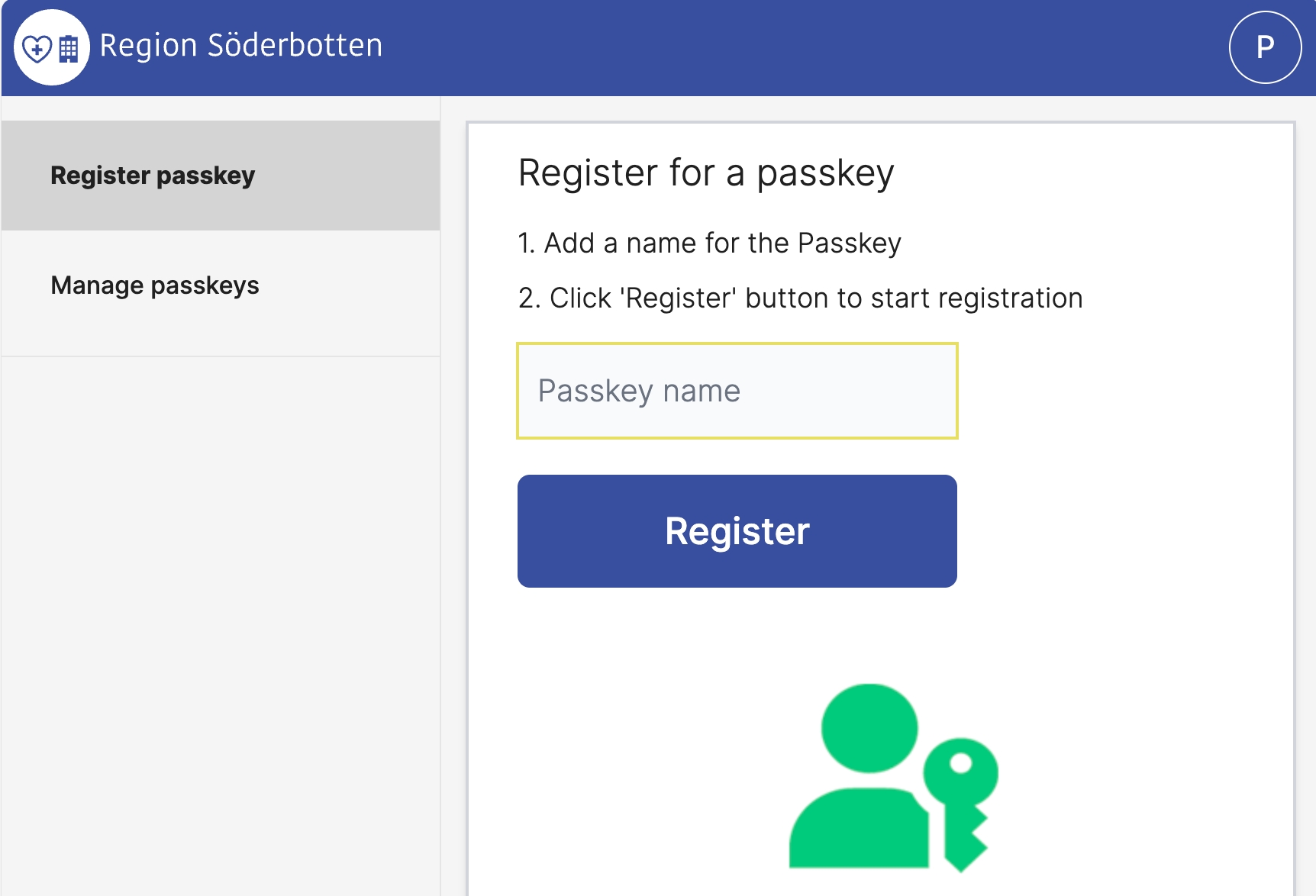
Task: Click the heart icon in the header logo
Action: [x=37, y=49]
